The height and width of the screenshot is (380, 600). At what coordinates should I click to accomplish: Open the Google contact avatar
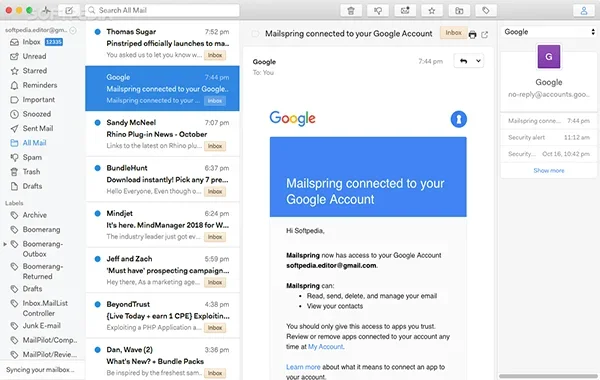coord(549,57)
